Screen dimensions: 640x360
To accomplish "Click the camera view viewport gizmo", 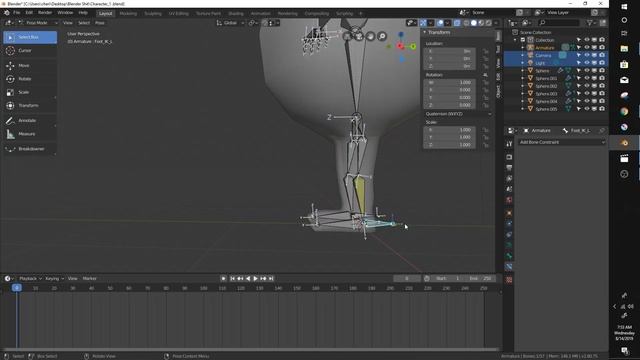I will click(359, 36).
